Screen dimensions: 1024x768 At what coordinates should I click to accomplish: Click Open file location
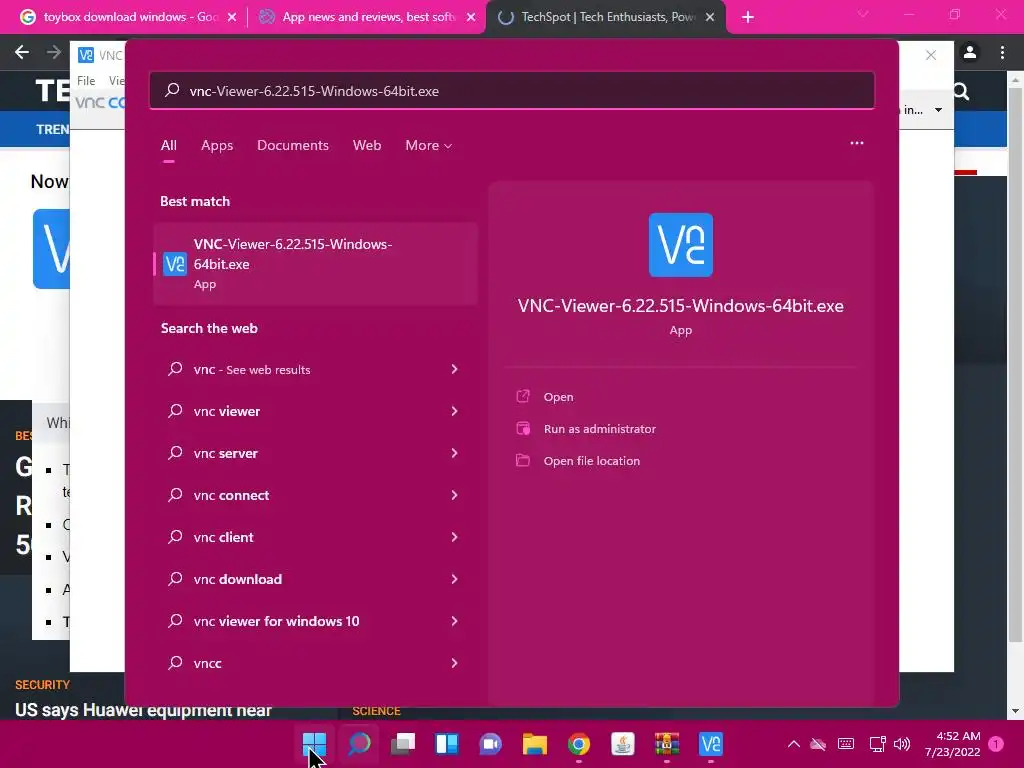(x=592, y=460)
